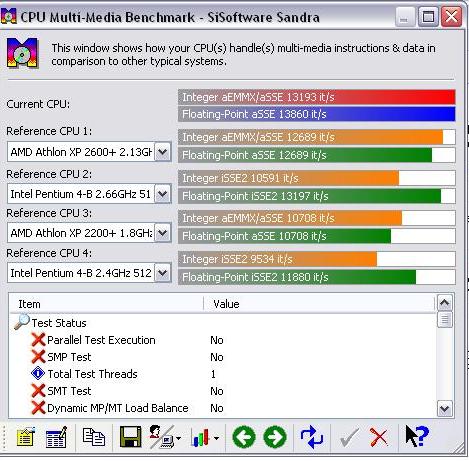Maximize the Sandra benchmark window
This screenshot has height=461, width=469.
(x=428, y=17)
